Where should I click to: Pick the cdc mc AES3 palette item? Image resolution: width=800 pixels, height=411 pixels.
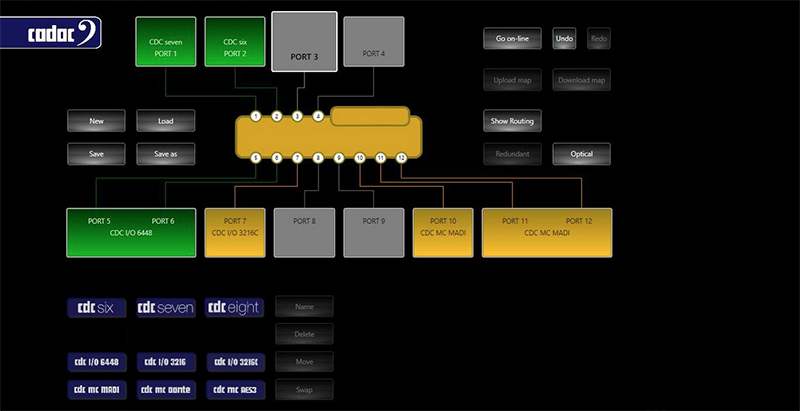pos(236,390)
